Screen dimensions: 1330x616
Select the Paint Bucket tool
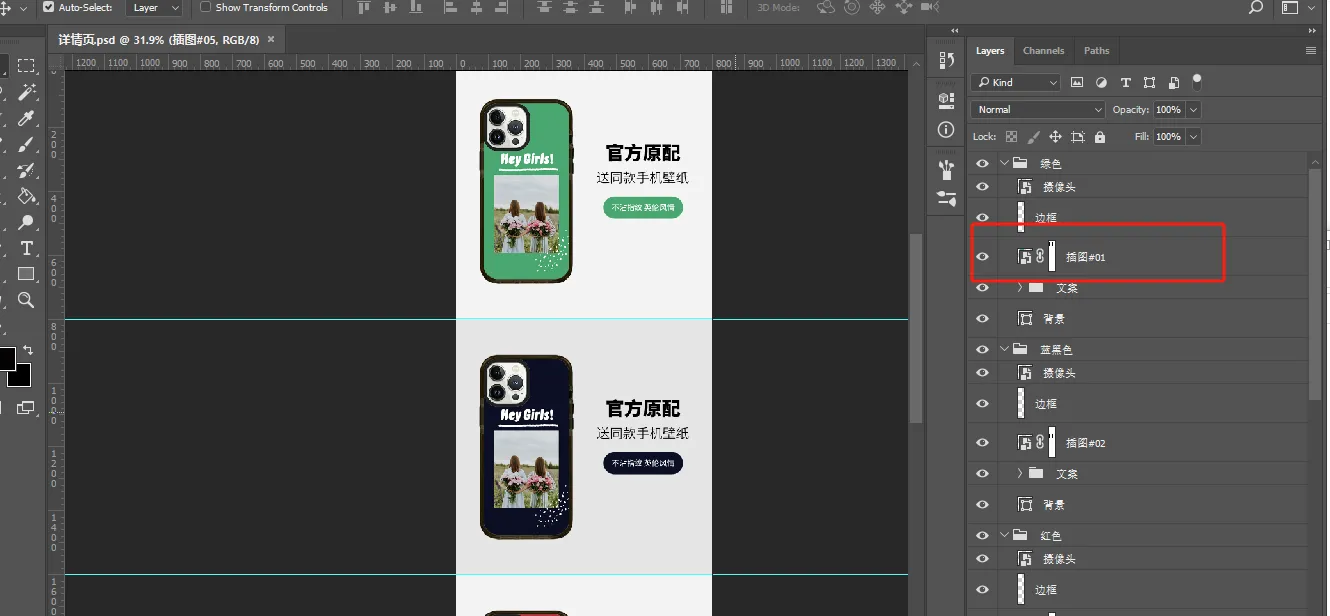26,196
